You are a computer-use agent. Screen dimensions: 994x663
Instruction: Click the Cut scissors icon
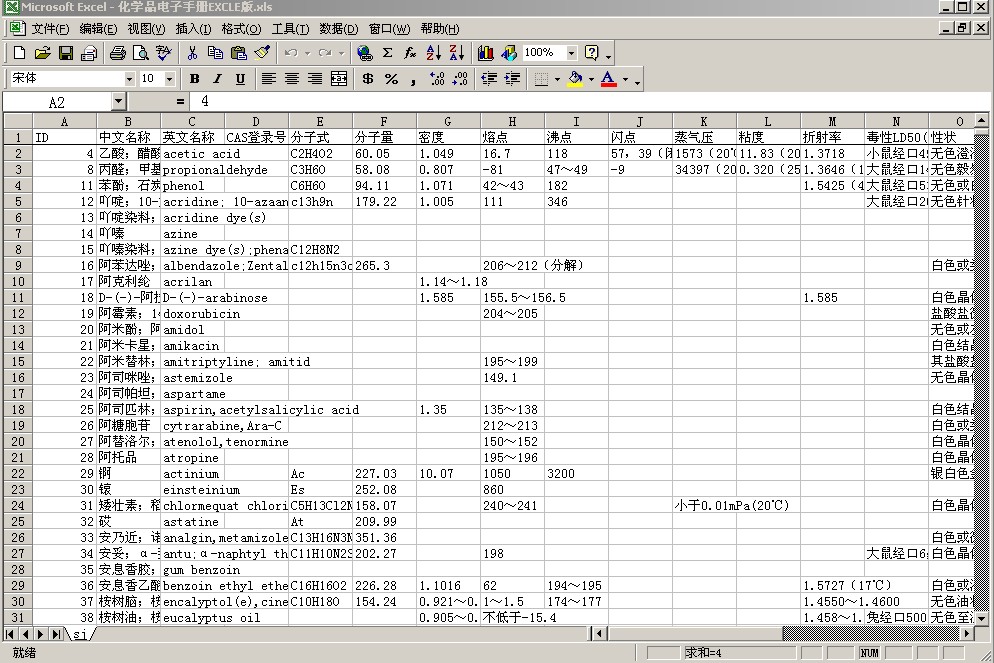(x=192, y=53)
